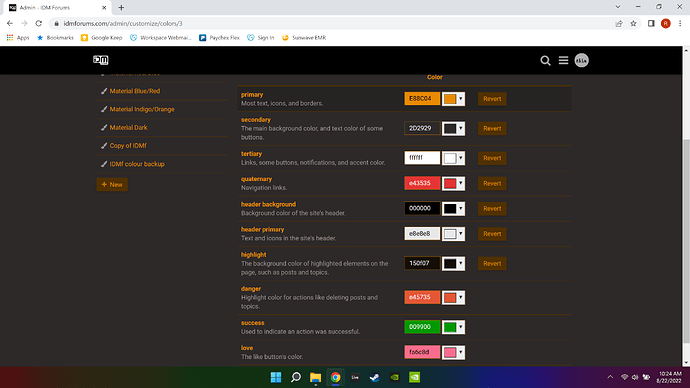
Task: Open header primary color picker dropdown
Action: coord(453,234)
